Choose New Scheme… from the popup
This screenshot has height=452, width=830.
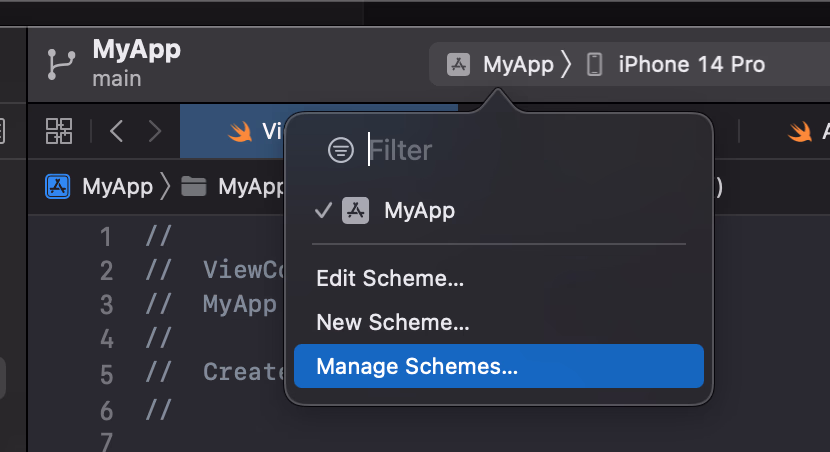coord(392,323)
